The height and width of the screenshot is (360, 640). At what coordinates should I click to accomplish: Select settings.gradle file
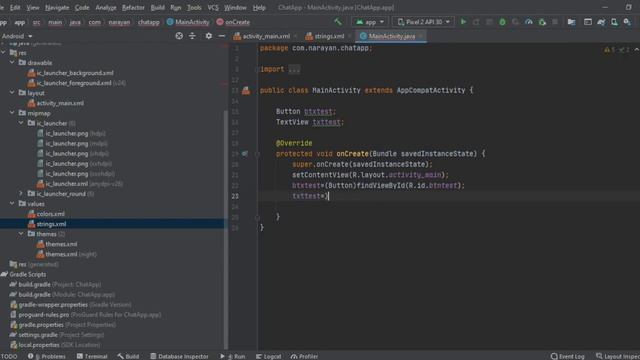pos(57,335)
